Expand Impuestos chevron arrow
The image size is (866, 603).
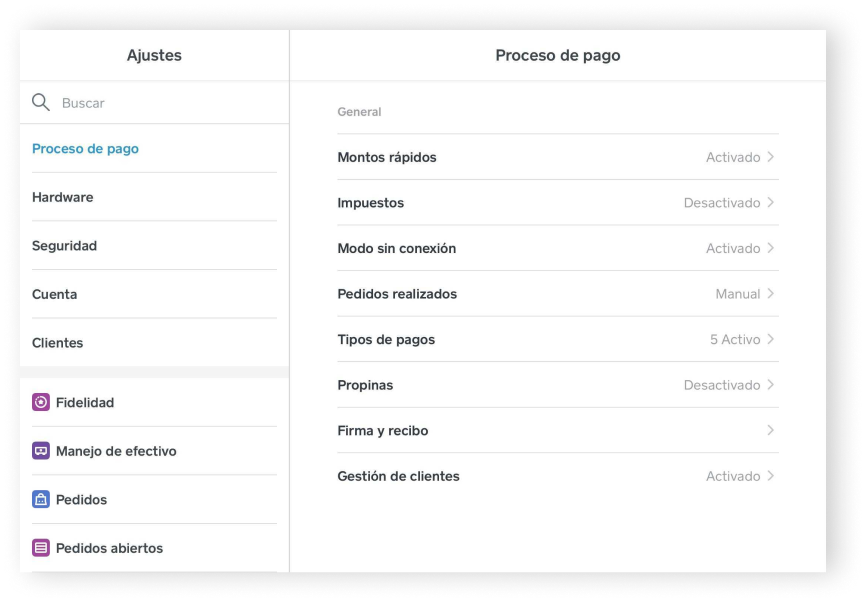tap(770, 203)
